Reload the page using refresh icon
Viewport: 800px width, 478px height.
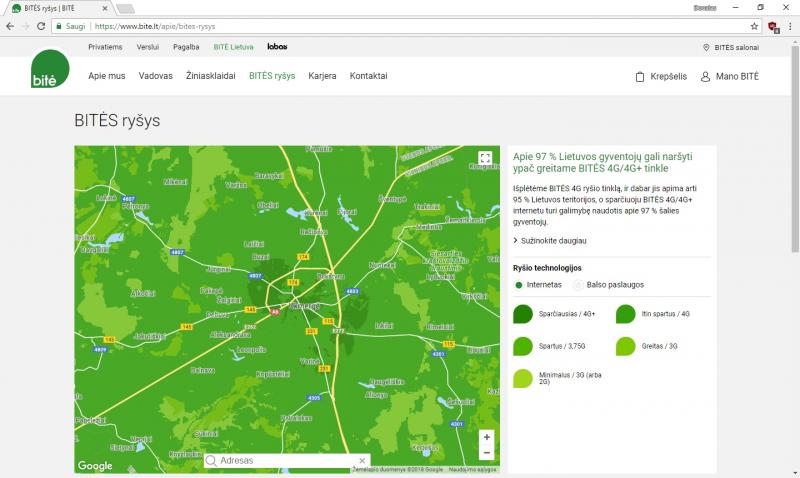41,26
